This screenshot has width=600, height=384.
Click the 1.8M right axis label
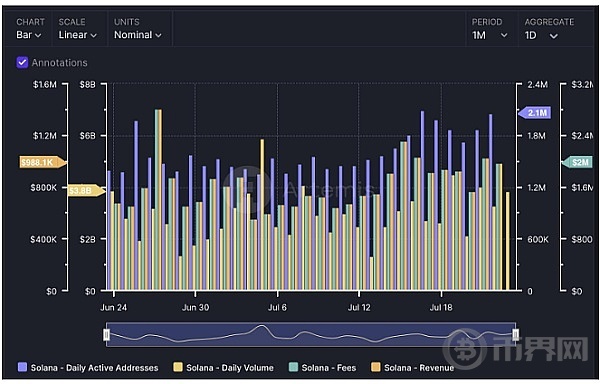(x=536, y=135)
